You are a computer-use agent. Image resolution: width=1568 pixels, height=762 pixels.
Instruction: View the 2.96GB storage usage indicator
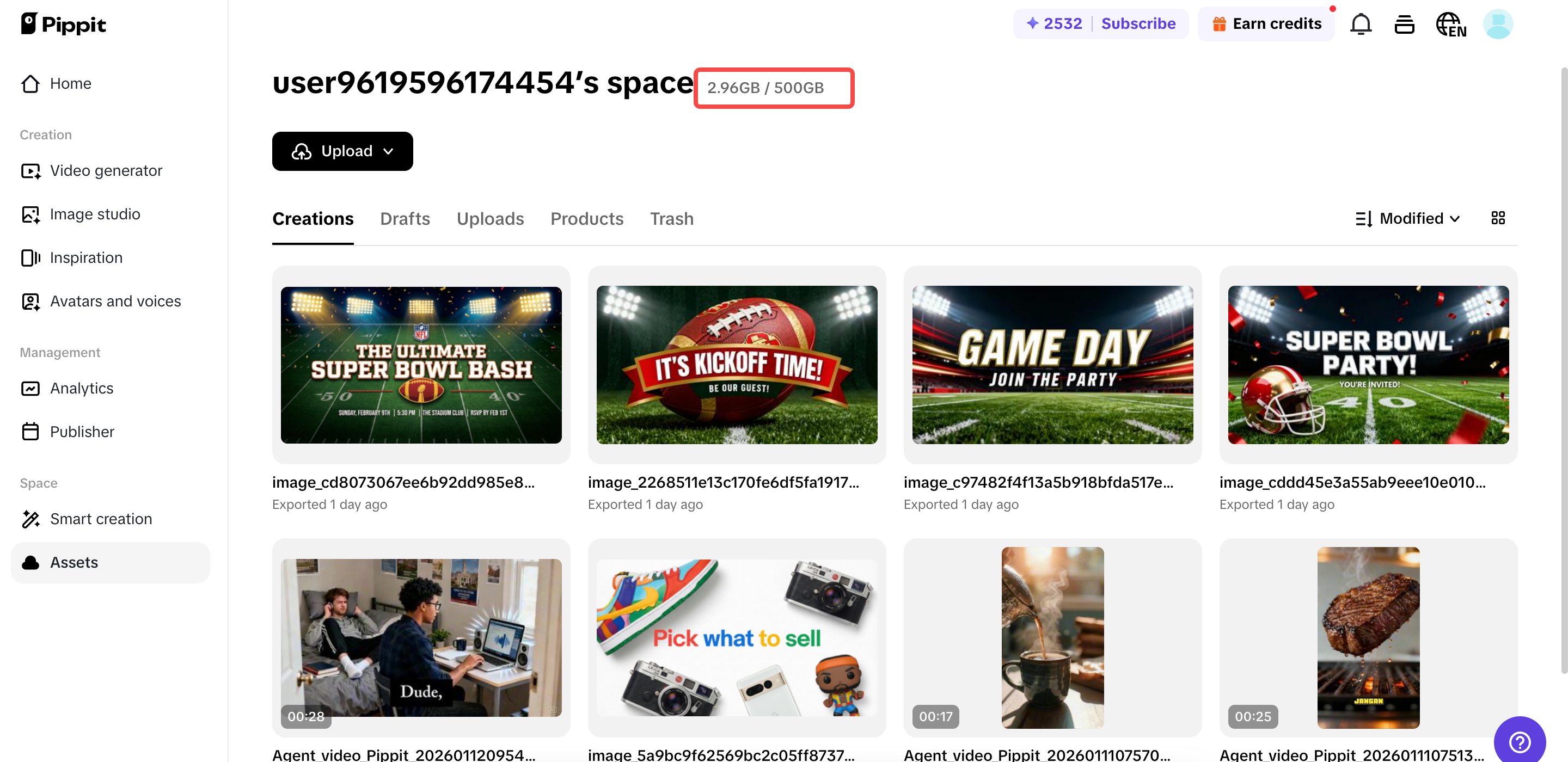pyautogui.click(x=774, y=88)
